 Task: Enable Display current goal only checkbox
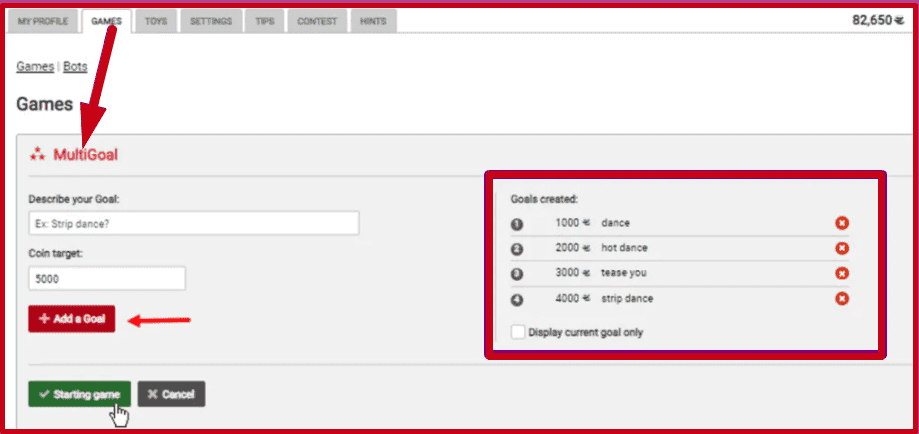tap(518, 332)
